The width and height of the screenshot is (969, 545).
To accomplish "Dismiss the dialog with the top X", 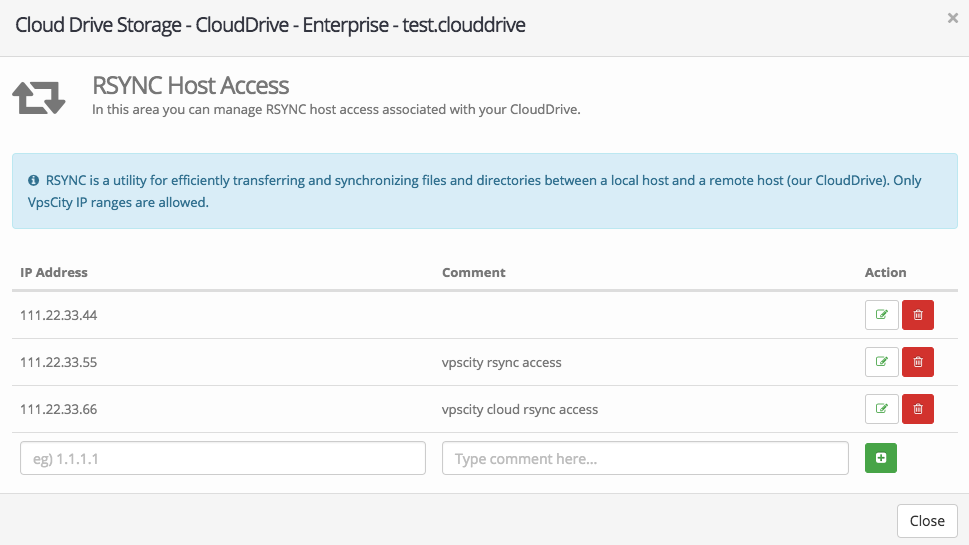I will pyautogui.click(x=952, y=18).
